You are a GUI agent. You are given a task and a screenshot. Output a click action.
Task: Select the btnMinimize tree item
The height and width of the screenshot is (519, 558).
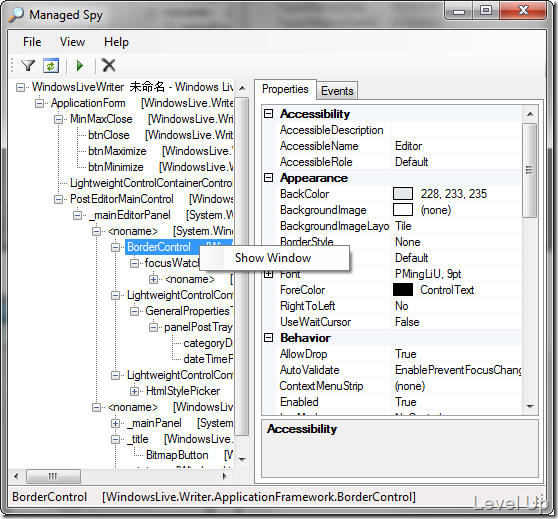[116, 167]
